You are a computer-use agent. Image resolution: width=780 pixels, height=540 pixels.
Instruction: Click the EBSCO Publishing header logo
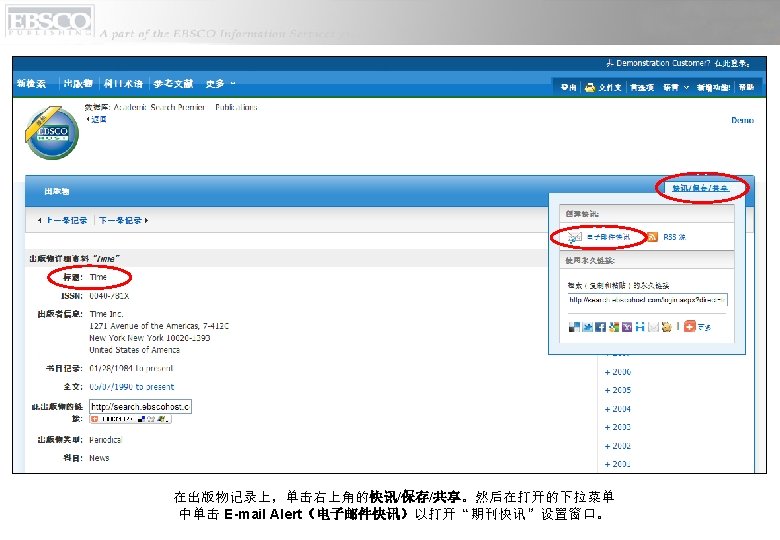click(x=49, y=21)
